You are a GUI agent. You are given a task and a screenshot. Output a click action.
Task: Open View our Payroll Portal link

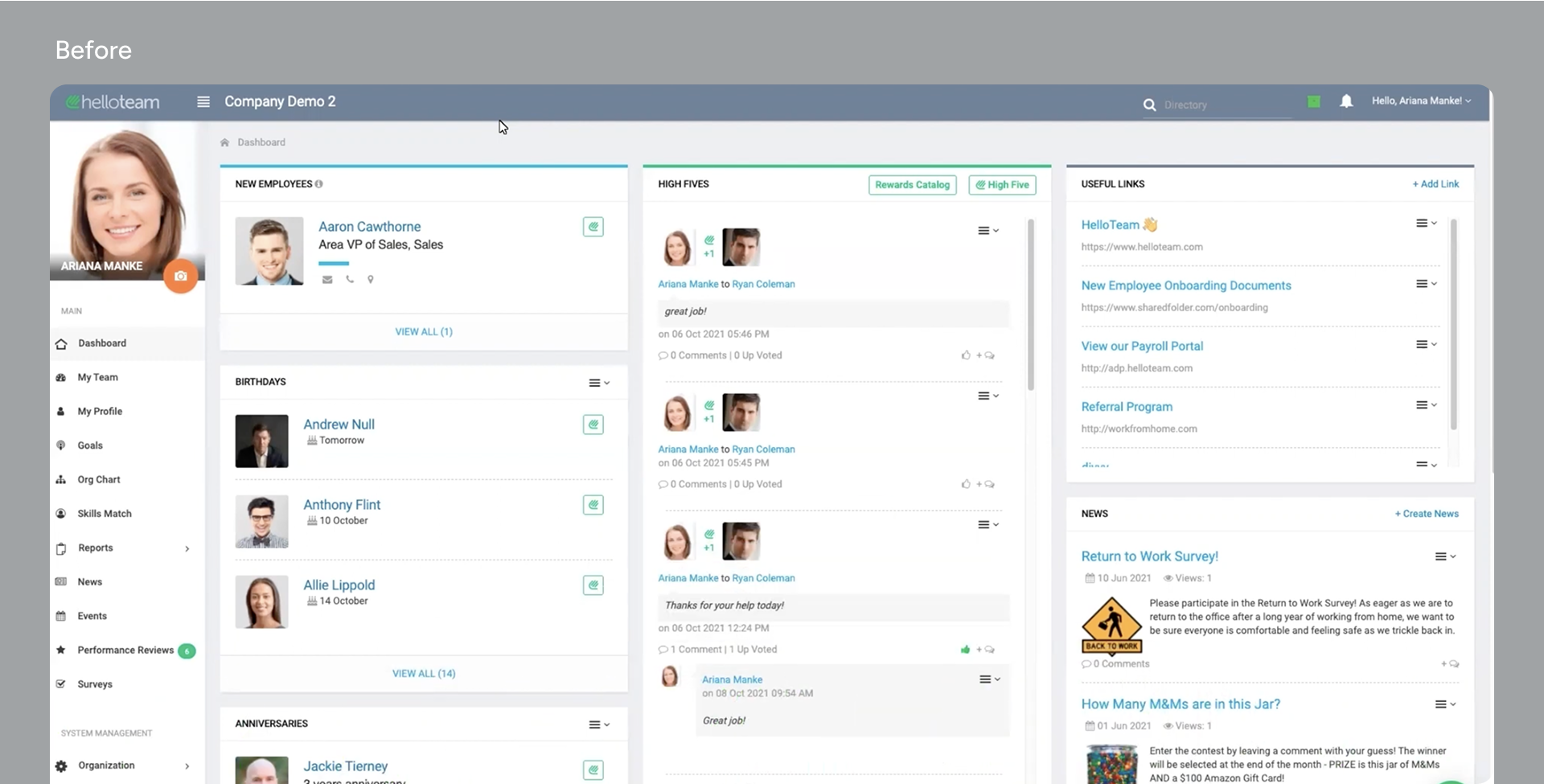pyautogui.click(x=1142, y=346)
